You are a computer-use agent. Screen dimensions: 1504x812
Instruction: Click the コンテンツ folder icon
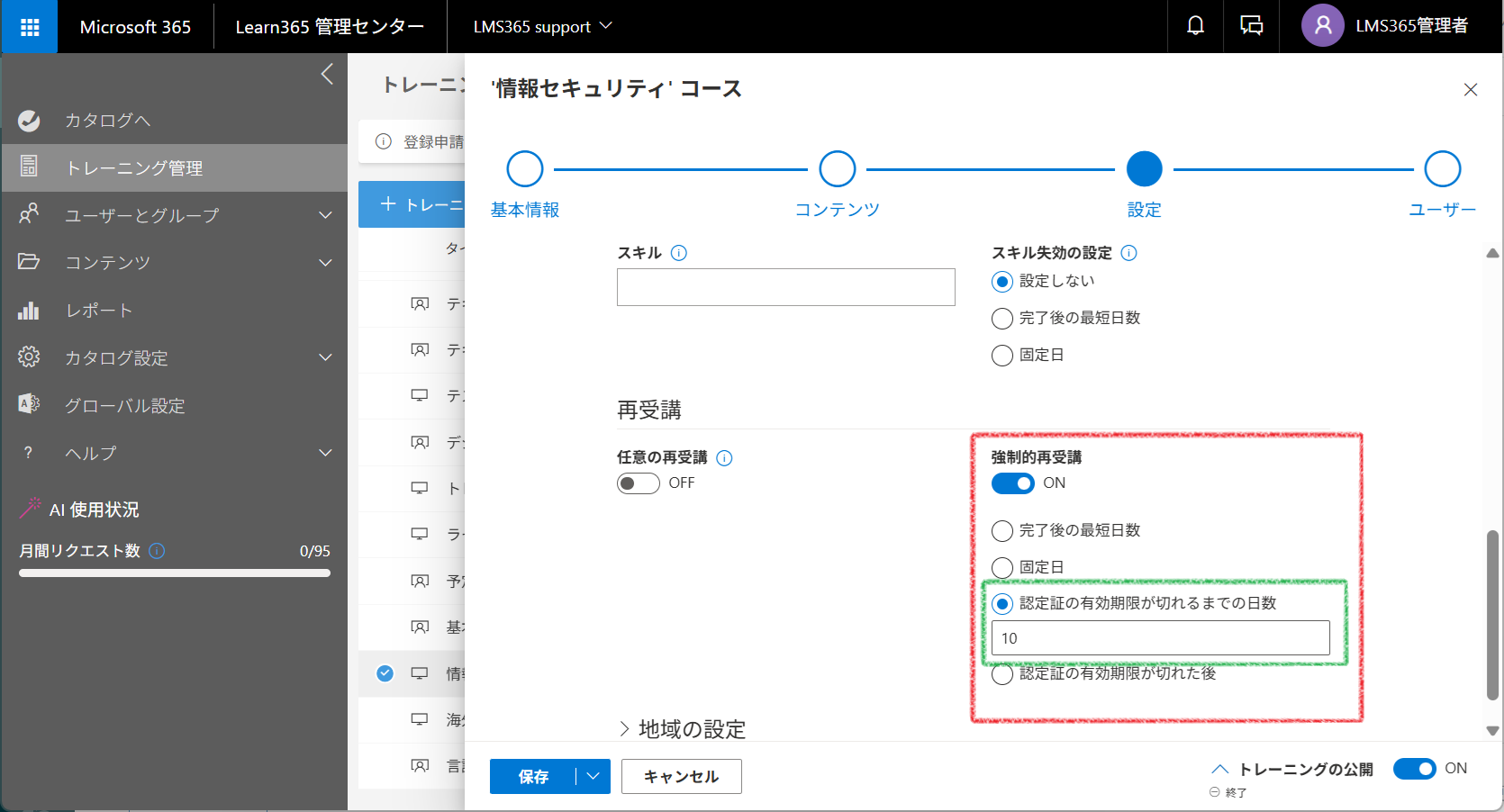click(29, 262)
